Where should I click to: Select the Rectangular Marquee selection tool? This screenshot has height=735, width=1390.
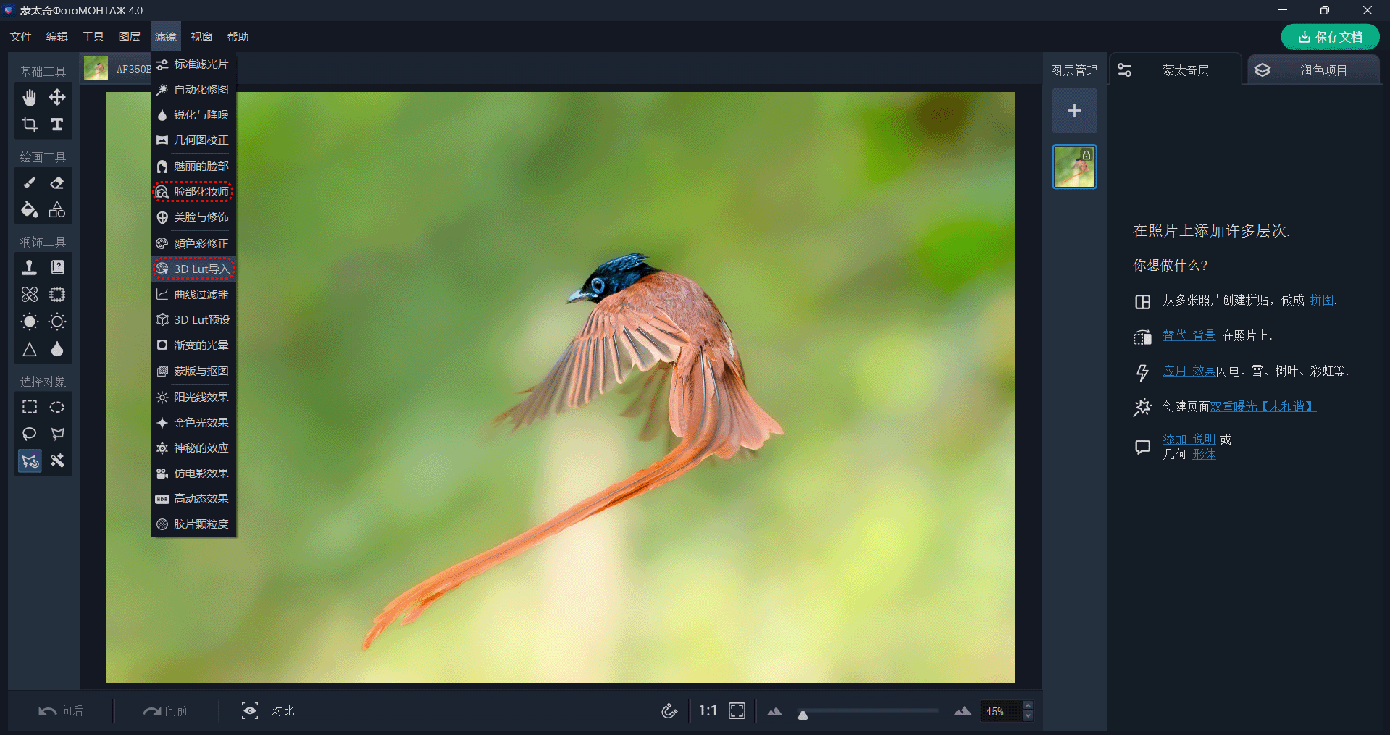click(30, 407)
